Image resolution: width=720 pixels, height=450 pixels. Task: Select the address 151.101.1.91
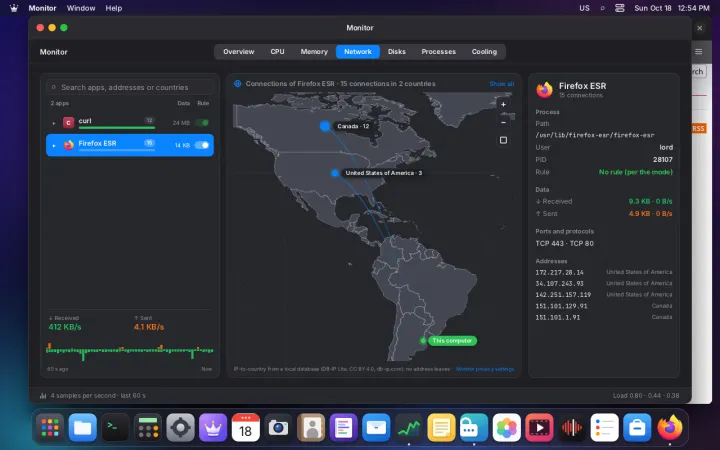click(557, 317)
